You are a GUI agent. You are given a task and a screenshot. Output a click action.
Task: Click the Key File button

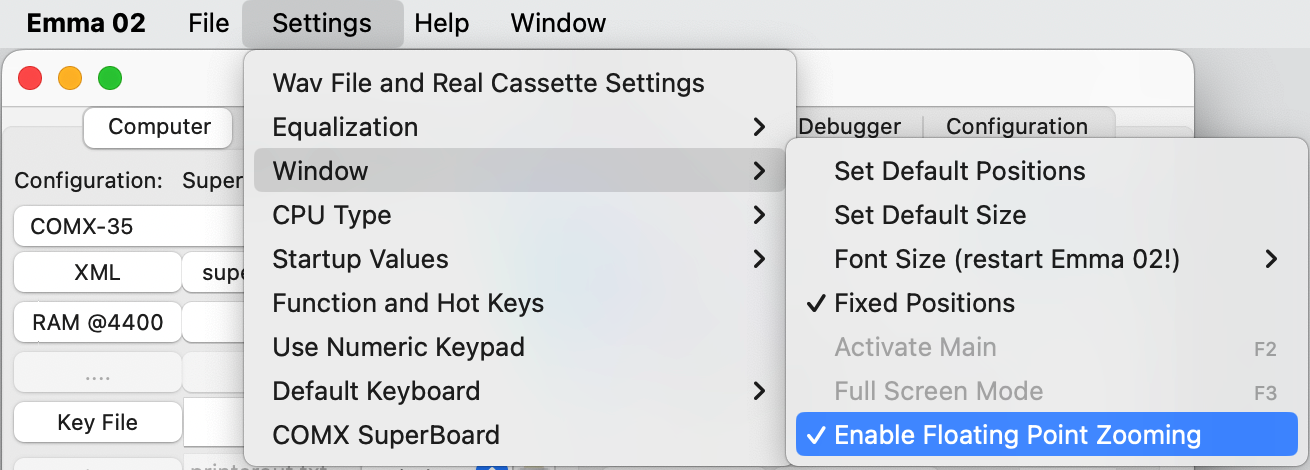point(97,423)
